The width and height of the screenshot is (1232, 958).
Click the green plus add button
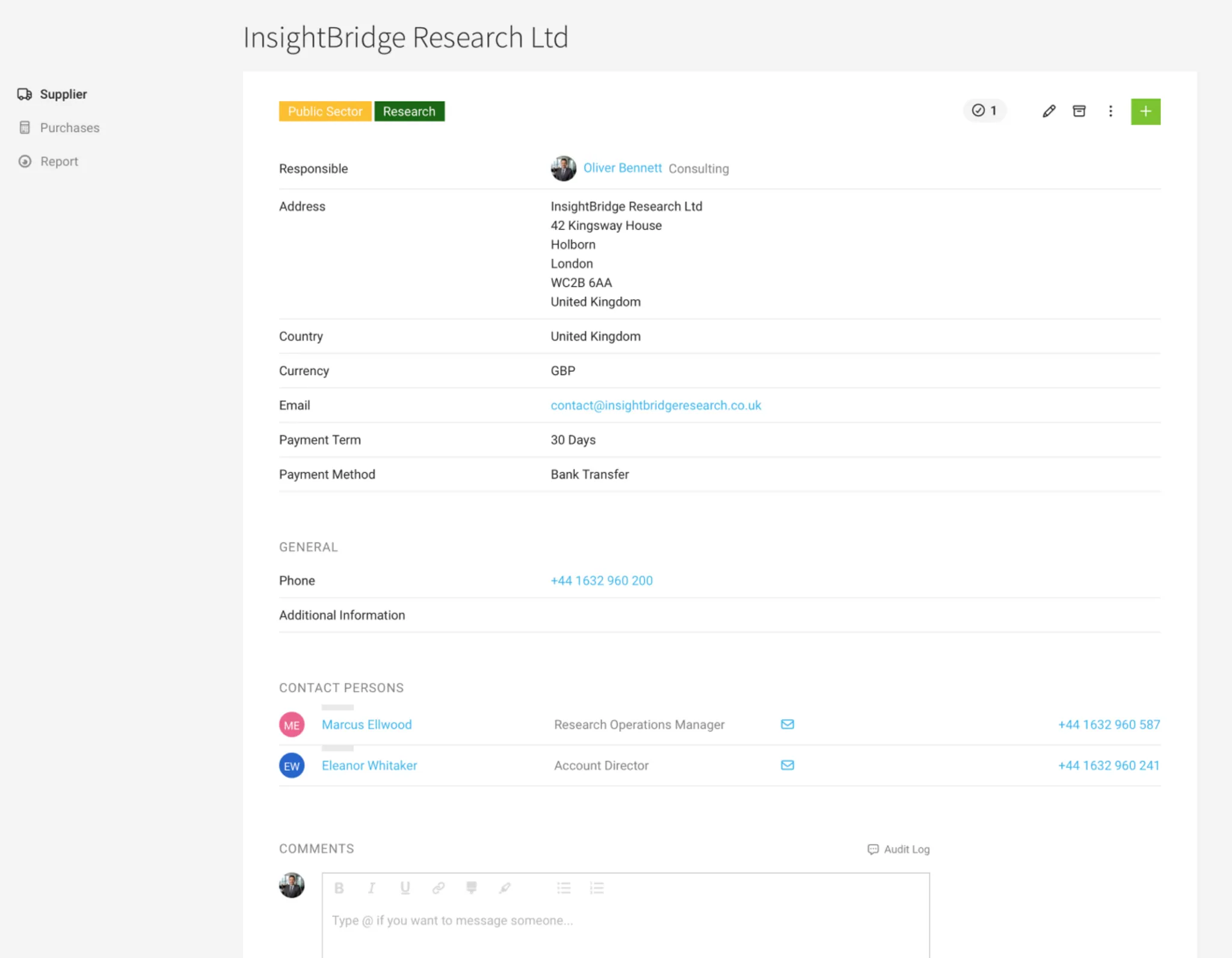[1145, 111]
